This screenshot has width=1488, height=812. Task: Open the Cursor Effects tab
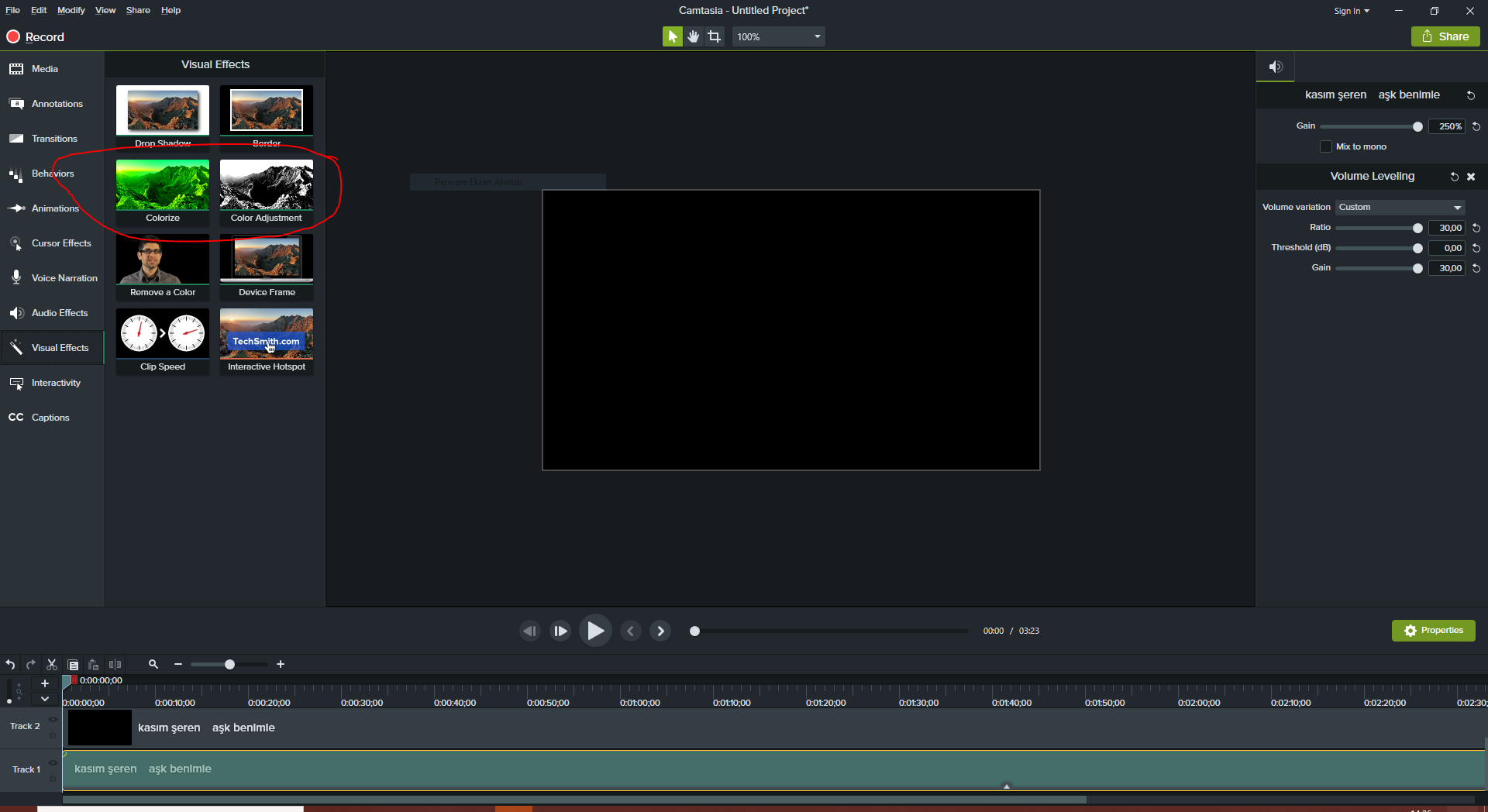click(x=52, y=243)
